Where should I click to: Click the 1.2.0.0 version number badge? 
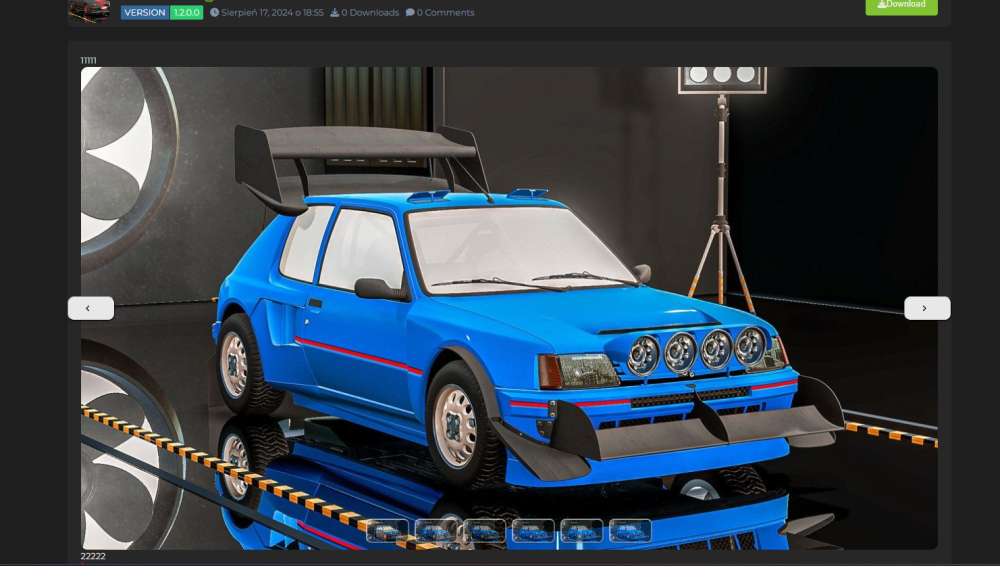click(x=186, y=13)
